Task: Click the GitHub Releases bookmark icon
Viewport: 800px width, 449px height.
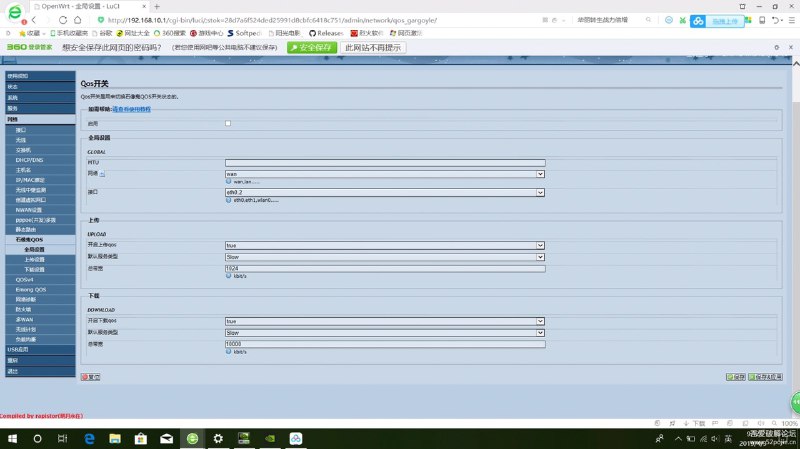Action: (x=310, y=33)
